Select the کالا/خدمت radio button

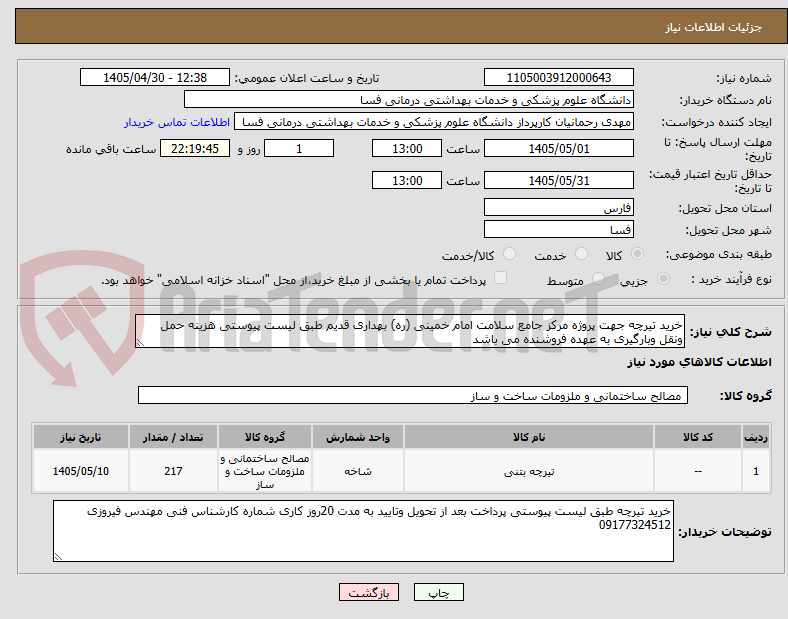tap(509, 254)
